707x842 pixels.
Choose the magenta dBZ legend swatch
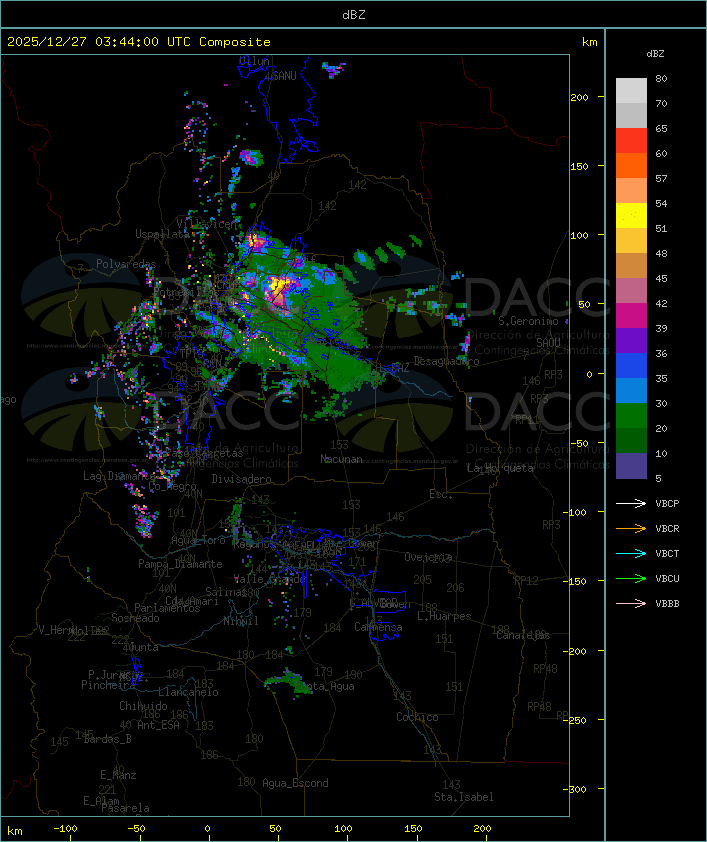(x=631, y=316)
